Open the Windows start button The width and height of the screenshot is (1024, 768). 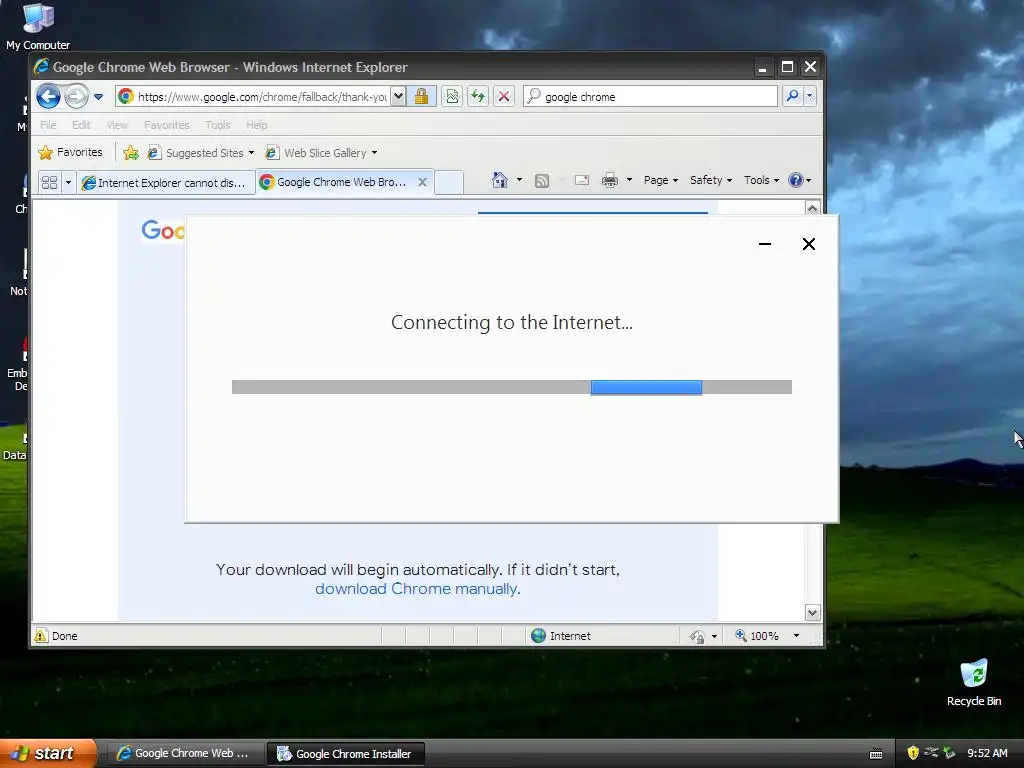click(x=48, y=754)
